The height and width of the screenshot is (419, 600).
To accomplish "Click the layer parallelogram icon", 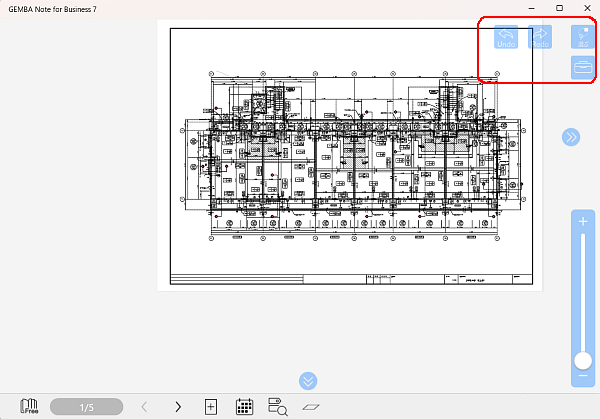I will coord(311,407).
